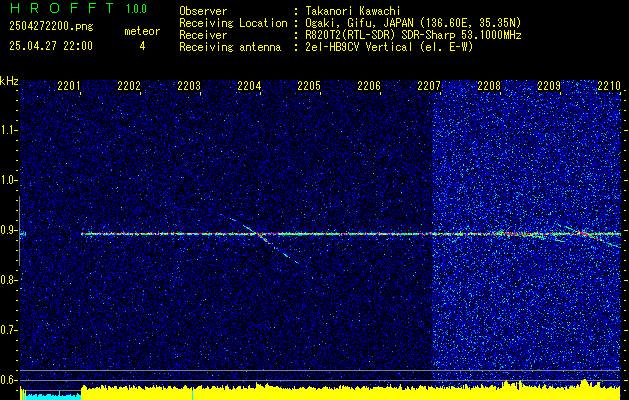Image resolution: width=629 pixels, height=400 pixels.
Task: Click the cyan signal-level segment at bottom left
Action: tap(52, 395)
